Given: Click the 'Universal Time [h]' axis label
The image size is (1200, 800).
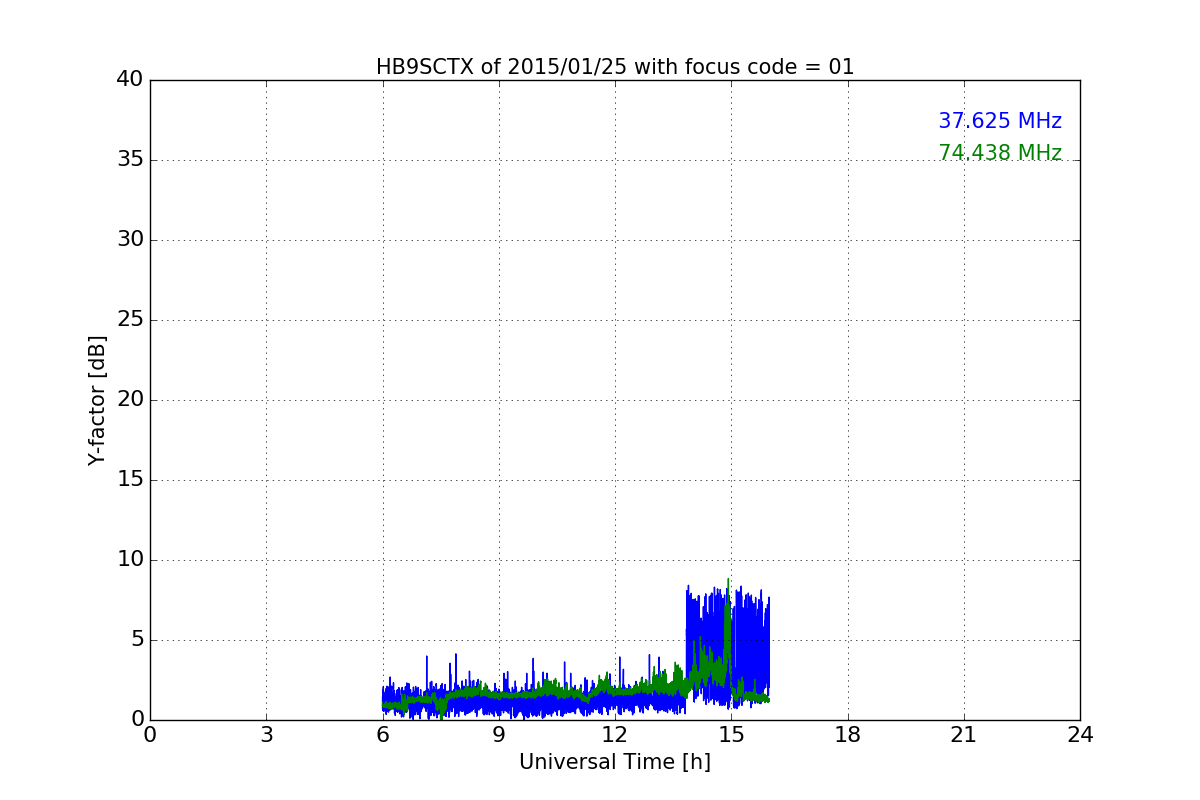Looking at the screenshot, I should (x=615, y=762).
